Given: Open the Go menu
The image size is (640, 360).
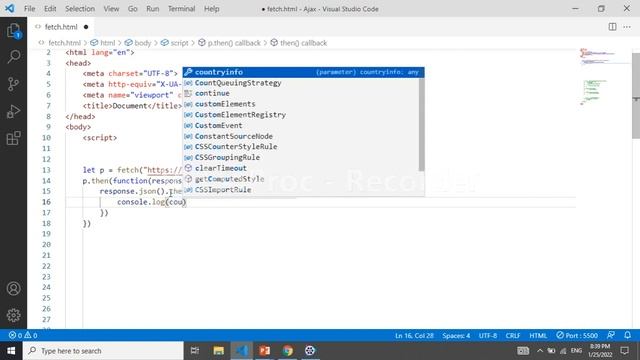Looking at the screenshot, I should [x=133, y=9].
